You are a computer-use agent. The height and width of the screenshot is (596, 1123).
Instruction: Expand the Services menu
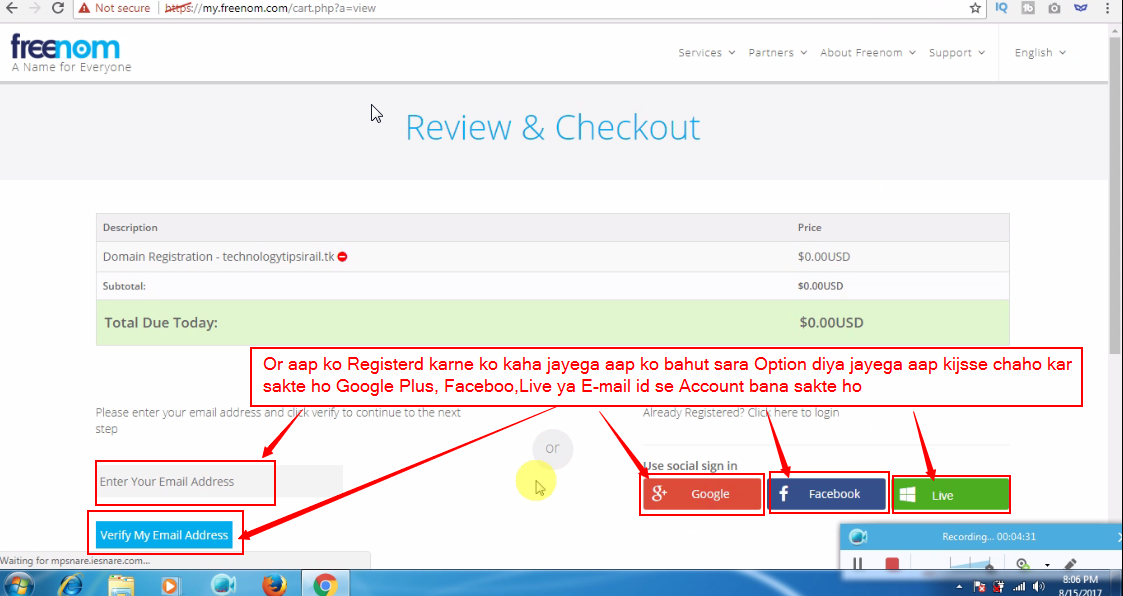tap(706, 52)
